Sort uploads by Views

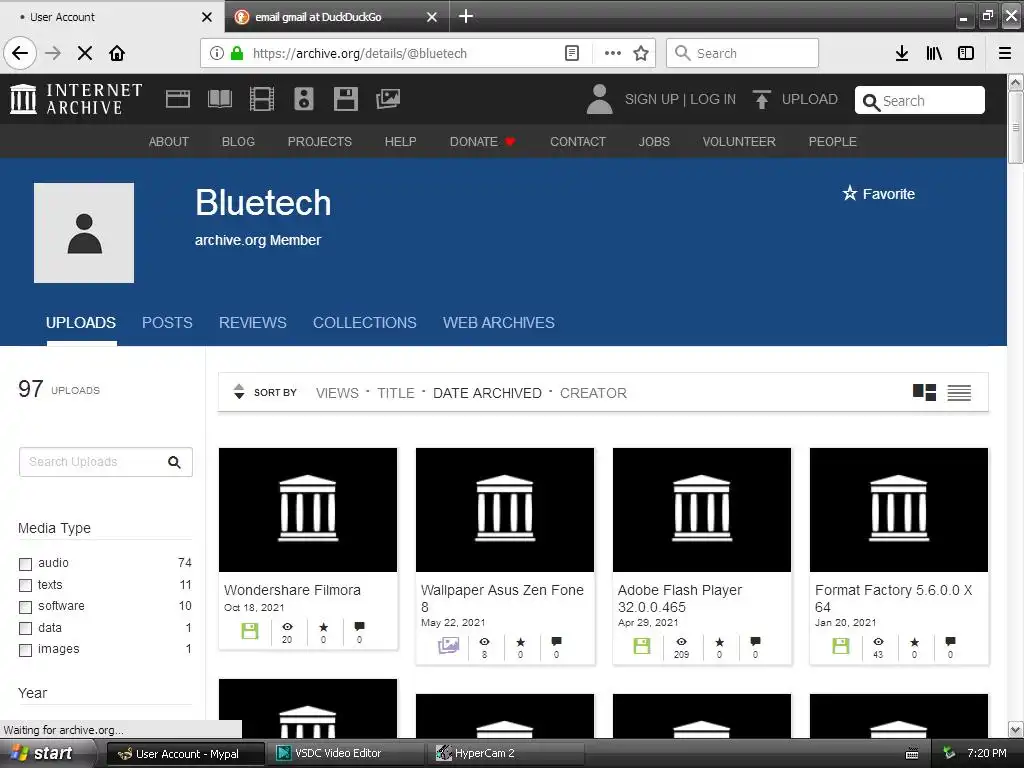(x=337, y=393)
